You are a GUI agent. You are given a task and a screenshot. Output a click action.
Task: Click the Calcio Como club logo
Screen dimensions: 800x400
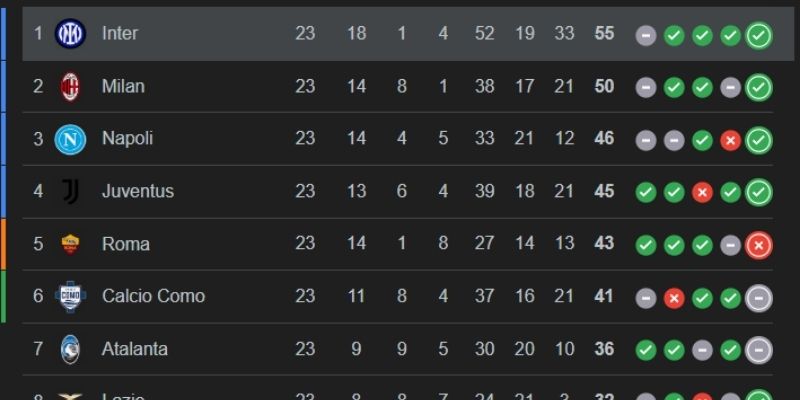pyautogui.click(x=70, y=296)
